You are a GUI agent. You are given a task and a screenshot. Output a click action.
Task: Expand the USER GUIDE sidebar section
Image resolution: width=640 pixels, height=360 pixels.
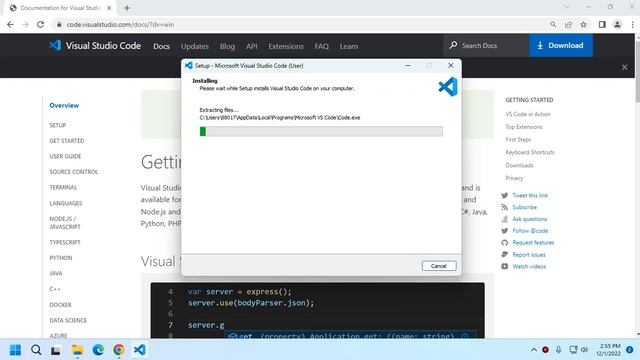coord(65,156)
